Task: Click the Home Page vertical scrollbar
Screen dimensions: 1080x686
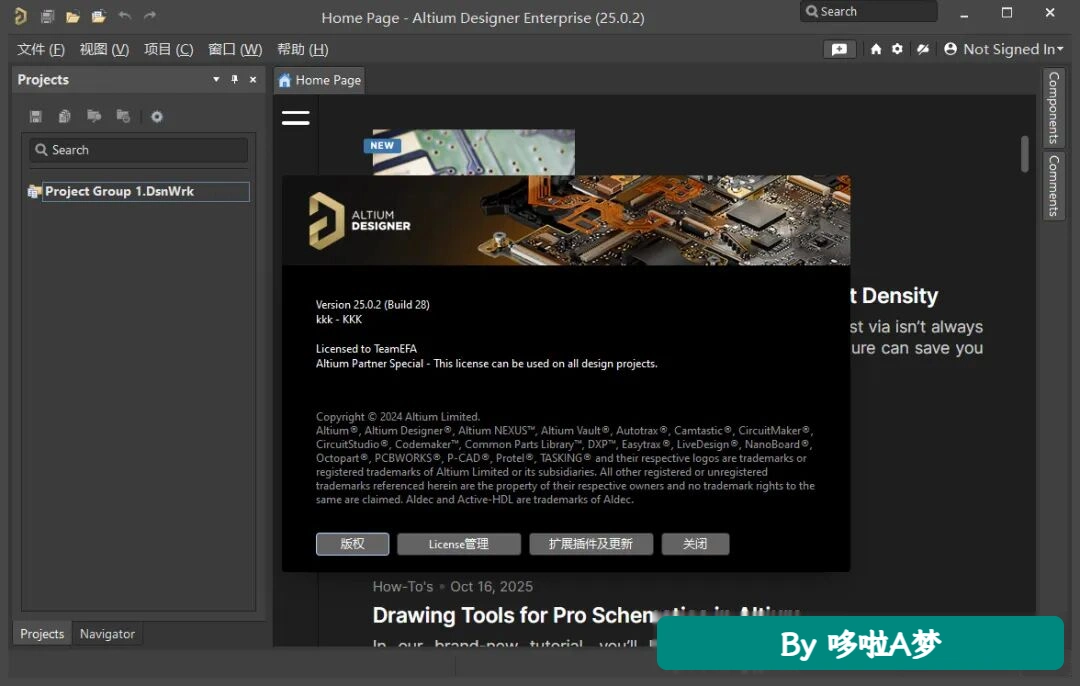Action: 1025,154
